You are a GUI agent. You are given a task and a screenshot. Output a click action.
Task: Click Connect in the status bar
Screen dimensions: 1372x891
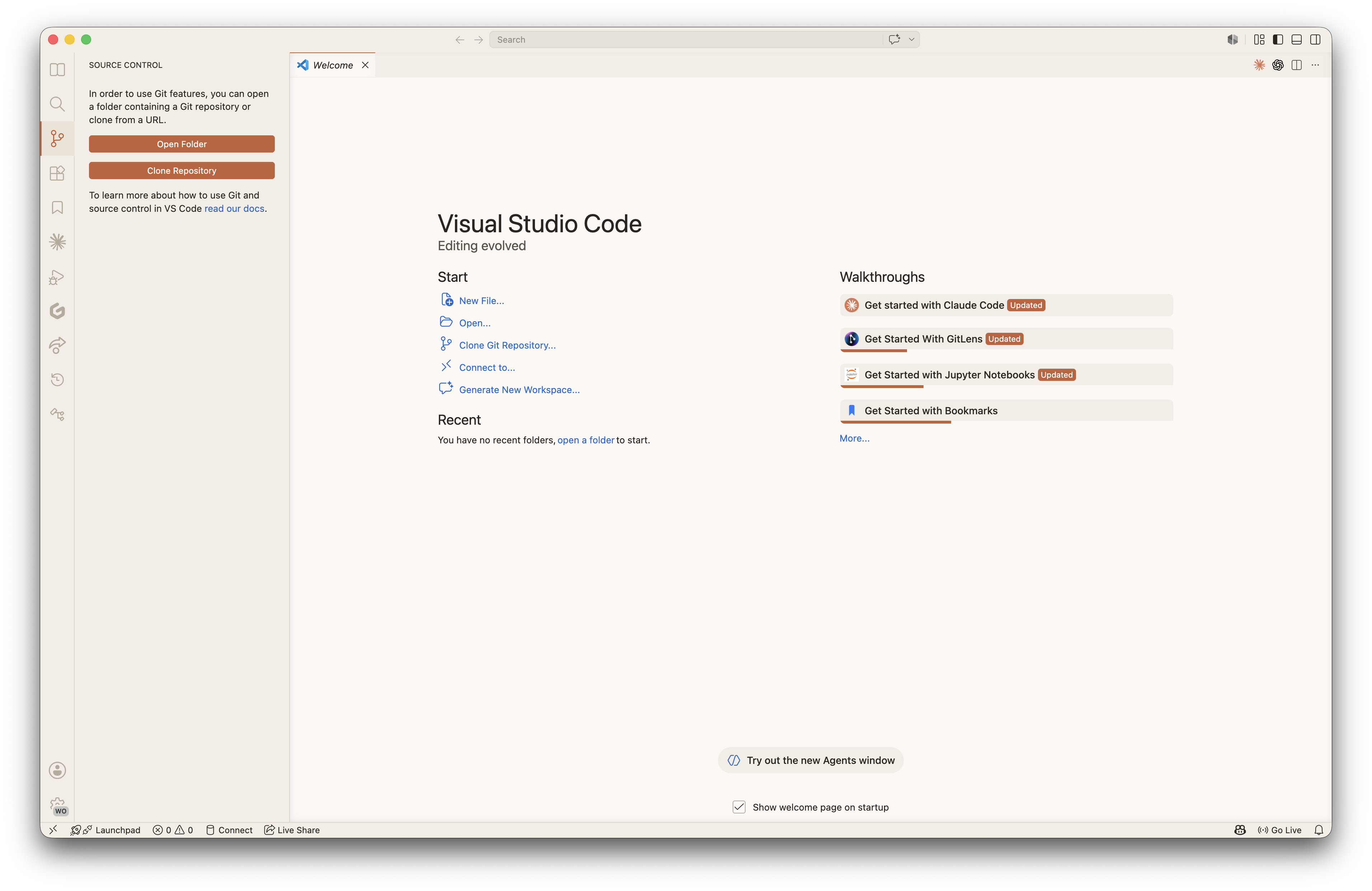point(229,830)
